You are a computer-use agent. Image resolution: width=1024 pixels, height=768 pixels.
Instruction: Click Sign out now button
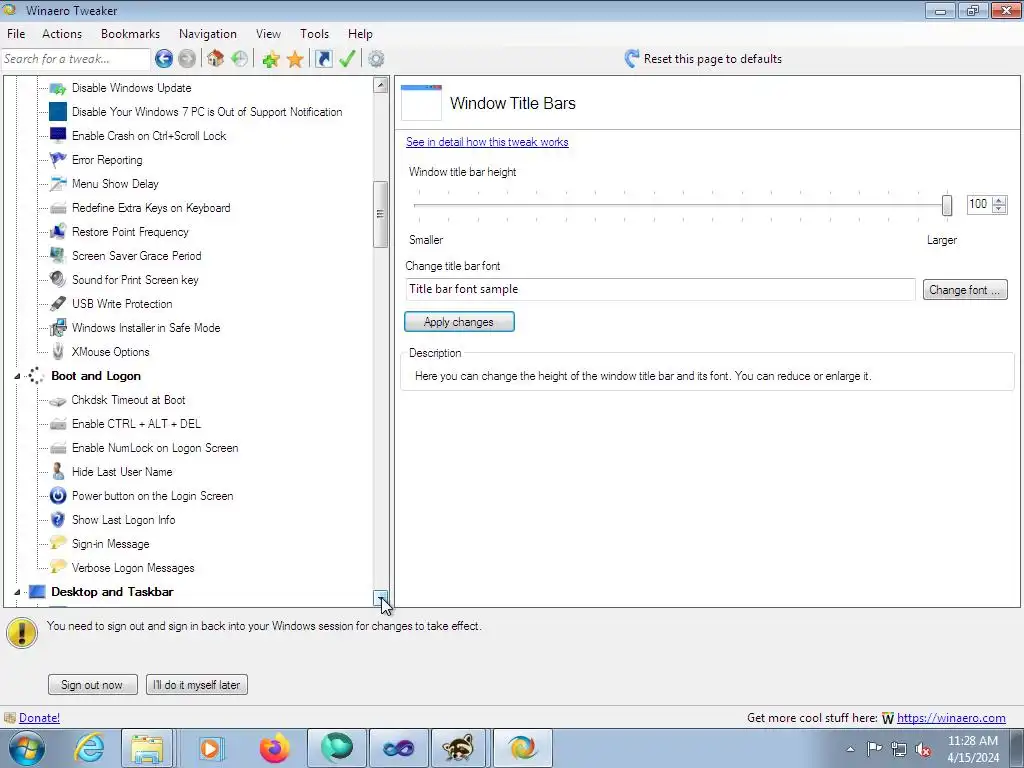(x=93, y=685)
